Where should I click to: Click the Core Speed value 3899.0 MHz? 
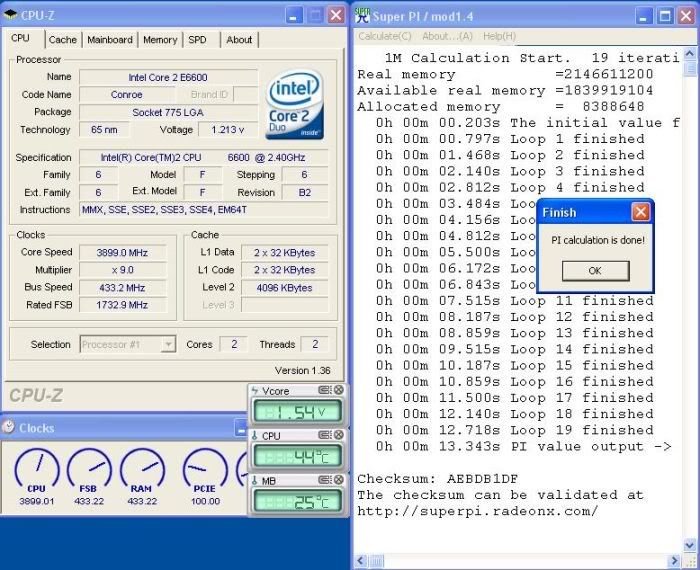point(122,253)
